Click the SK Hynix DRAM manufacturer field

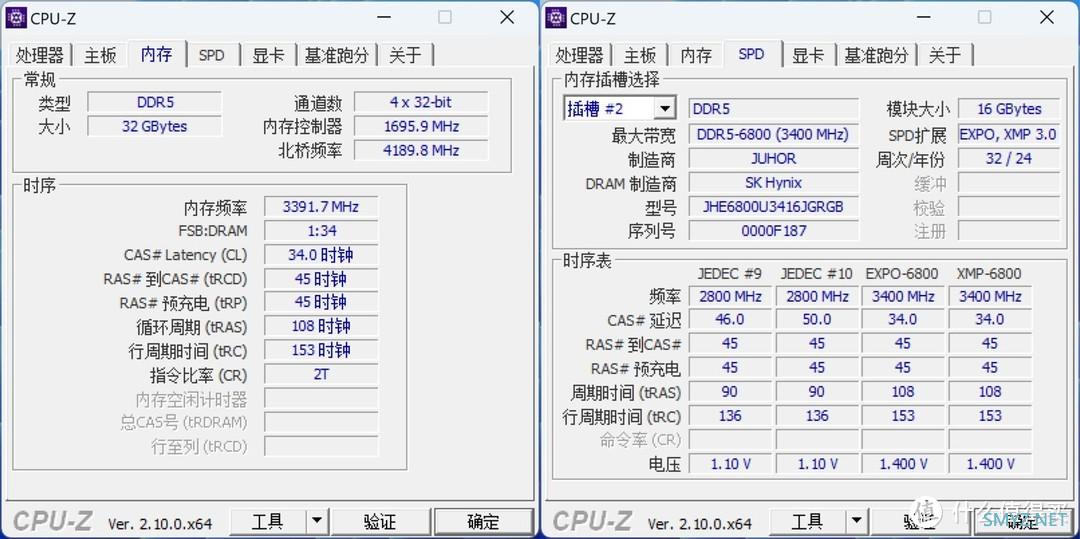coord(773,182)
